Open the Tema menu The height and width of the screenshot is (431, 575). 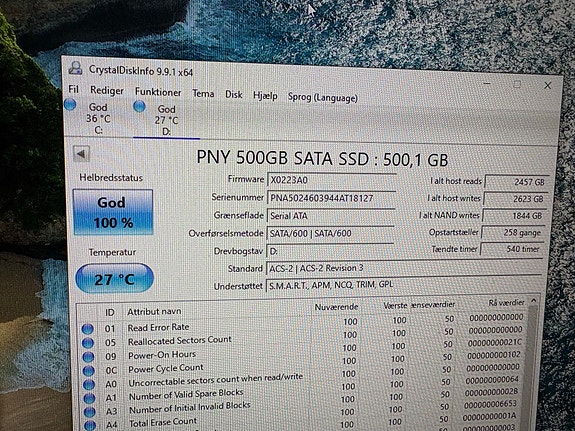coord(203,94)
